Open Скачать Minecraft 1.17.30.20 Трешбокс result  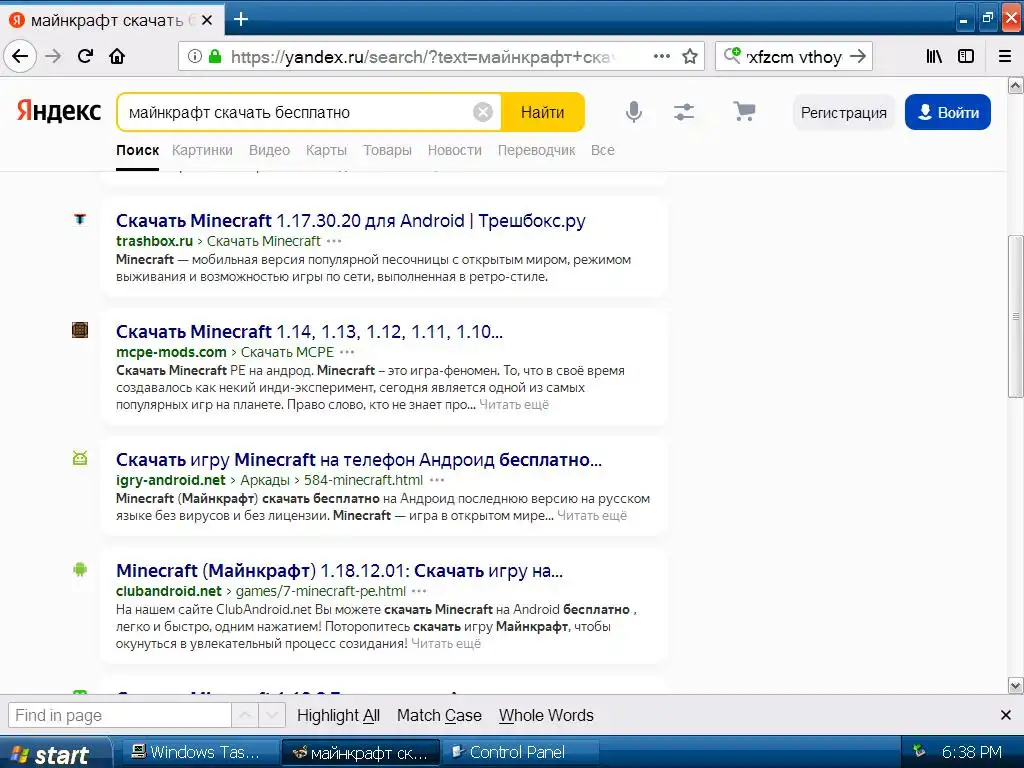tap(351, 221)
